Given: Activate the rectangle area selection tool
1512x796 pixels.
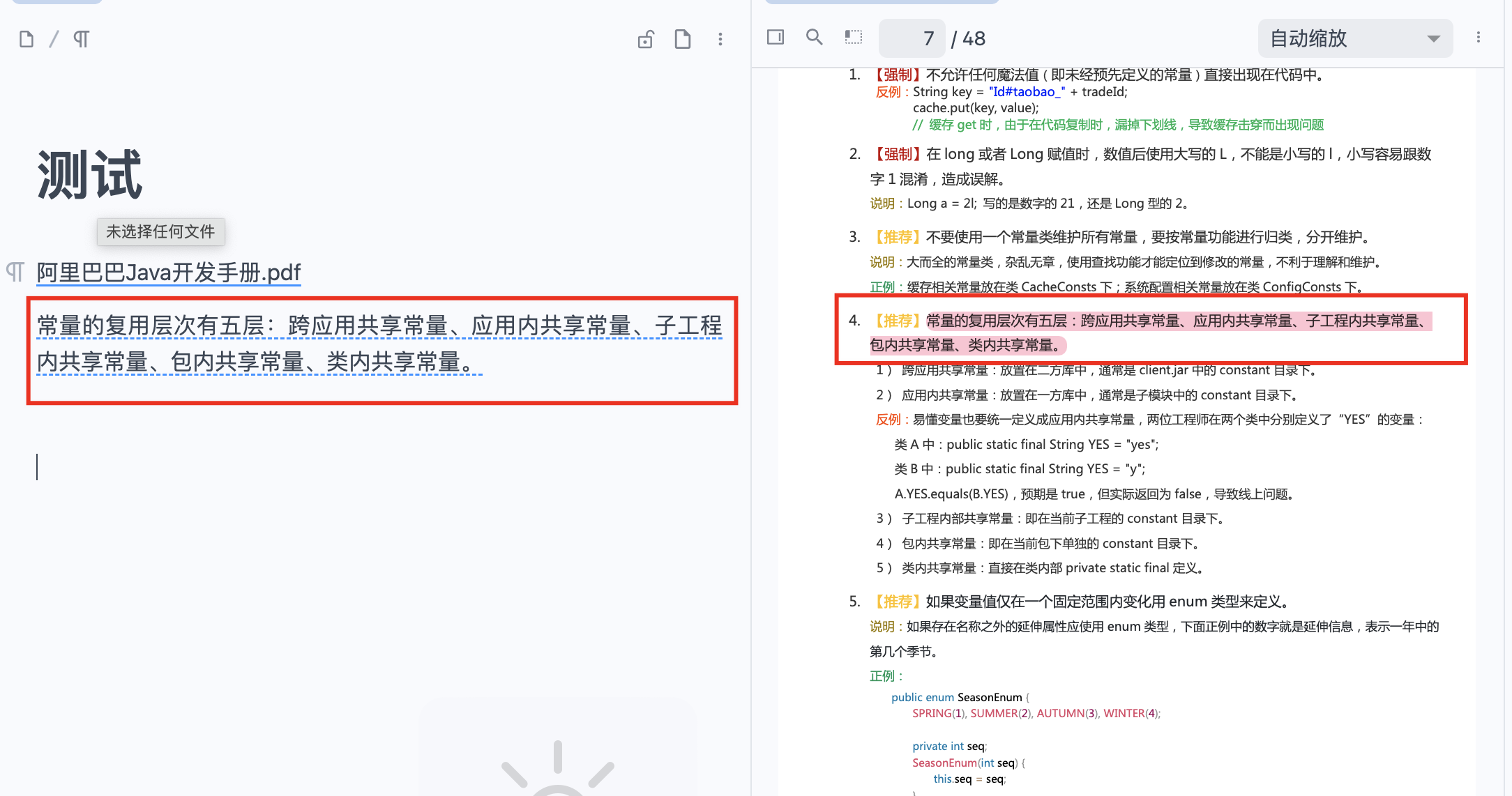Looking at the screenshot, I should point(854,37).
